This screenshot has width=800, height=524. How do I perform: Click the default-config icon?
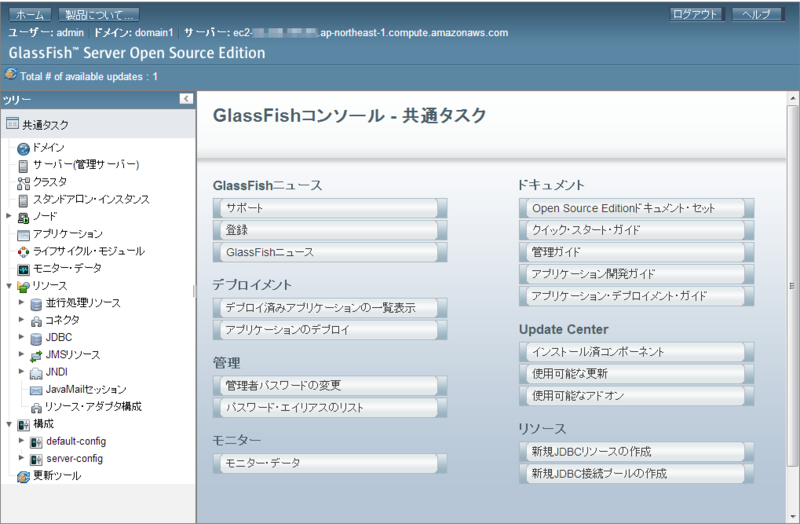[x=36, y=442]
